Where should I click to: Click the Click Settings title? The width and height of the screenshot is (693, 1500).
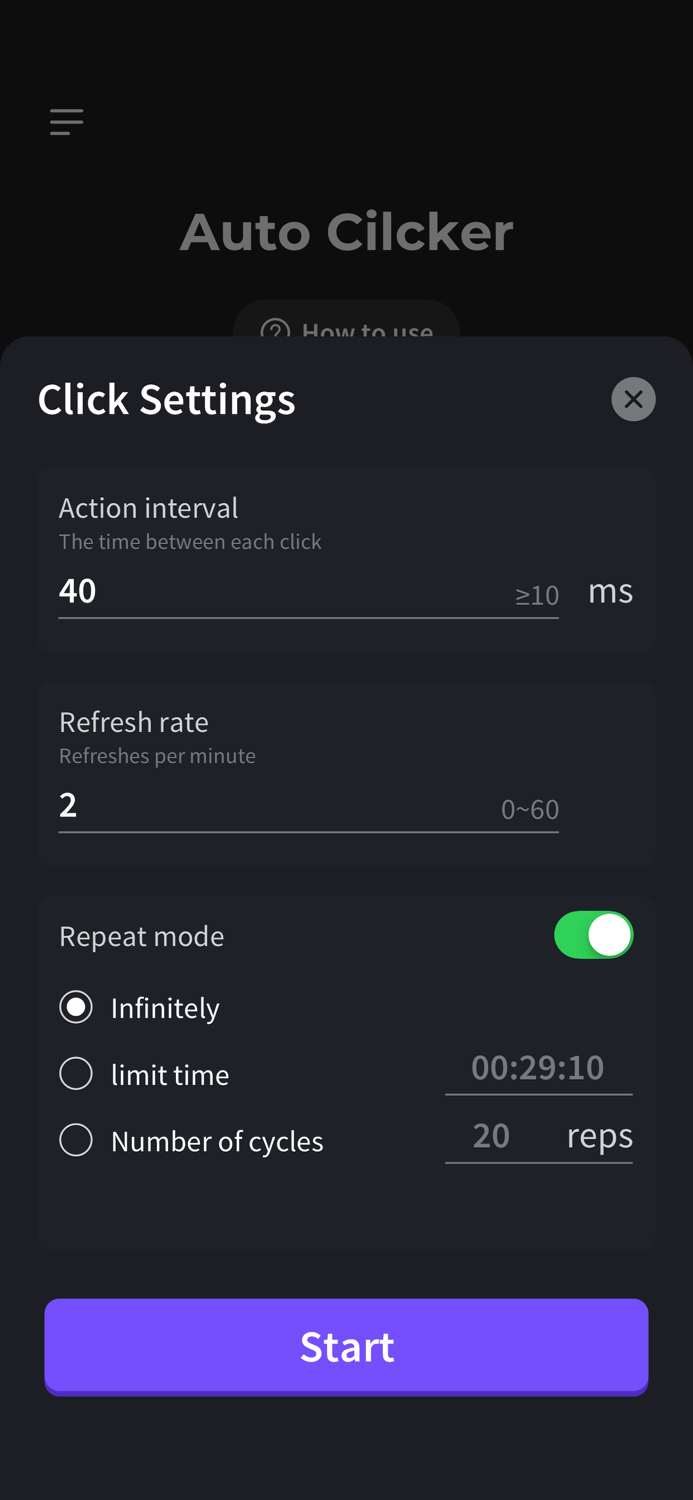pyautogui.click(x=166, y=398)
